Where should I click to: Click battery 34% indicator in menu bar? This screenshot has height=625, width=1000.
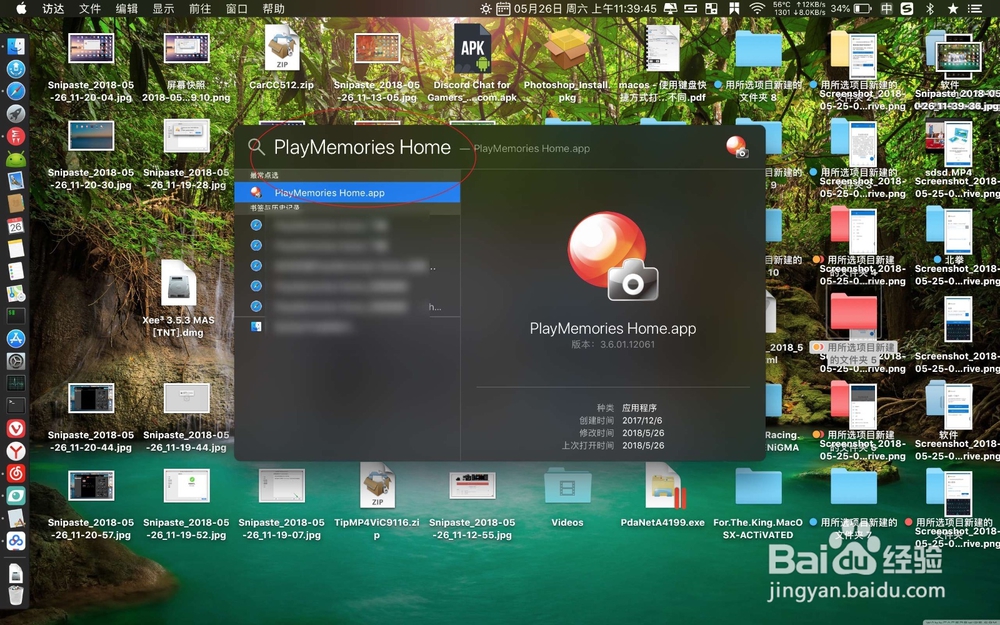[x=851, y=8]
